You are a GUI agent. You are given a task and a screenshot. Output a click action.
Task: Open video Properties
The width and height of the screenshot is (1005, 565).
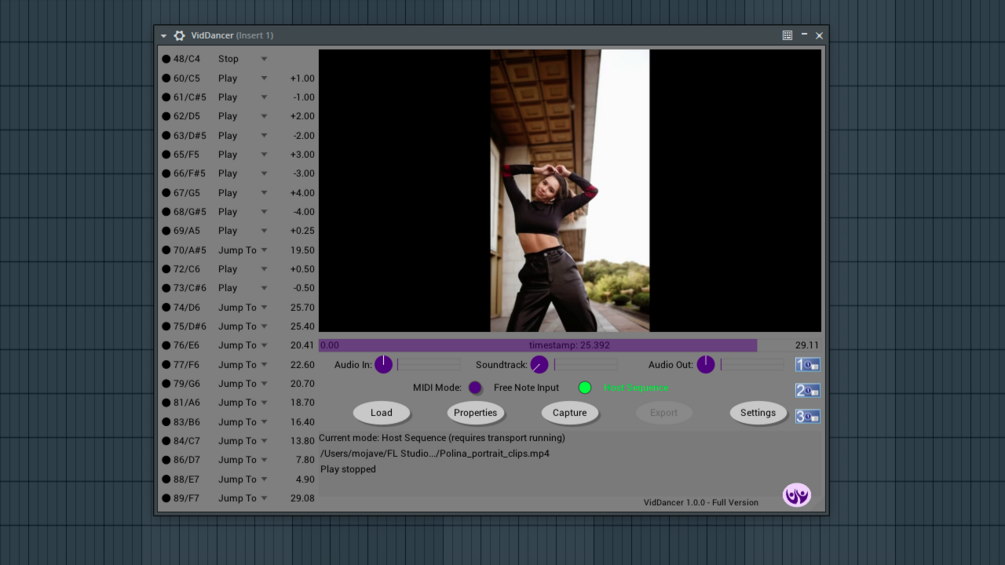tap(475, 413)
